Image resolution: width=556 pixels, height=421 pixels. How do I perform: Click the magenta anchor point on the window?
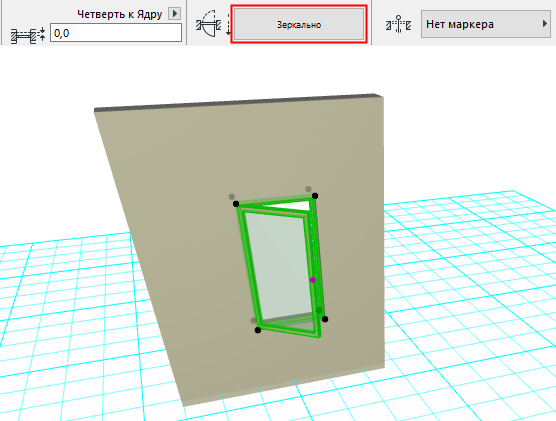coord(312,280)
